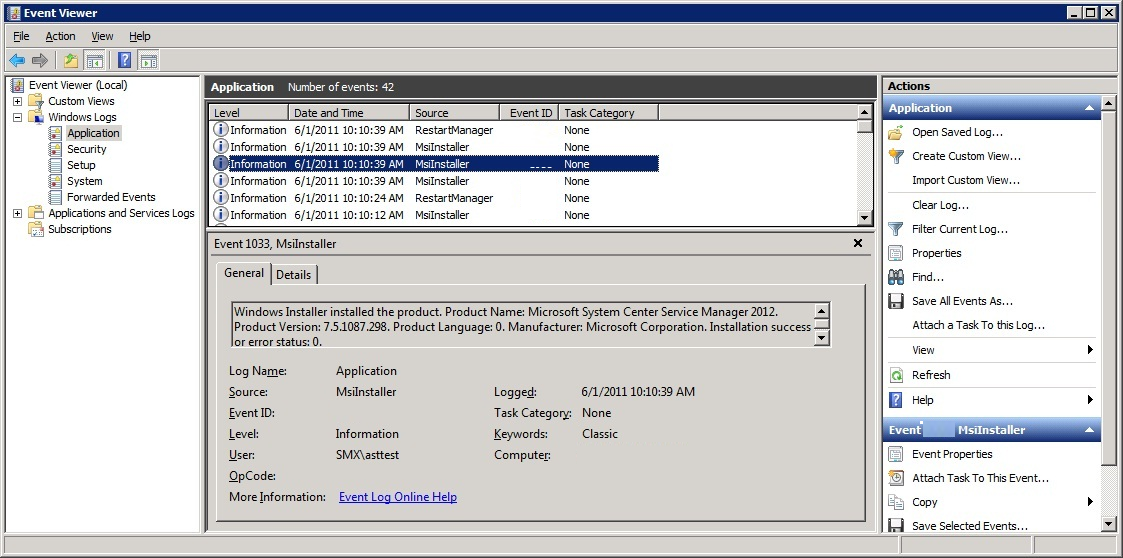Collapse the Windows Logs tree node
Image resolution: width=1123 pixels, height=558 pixels.
pos(17,117)
